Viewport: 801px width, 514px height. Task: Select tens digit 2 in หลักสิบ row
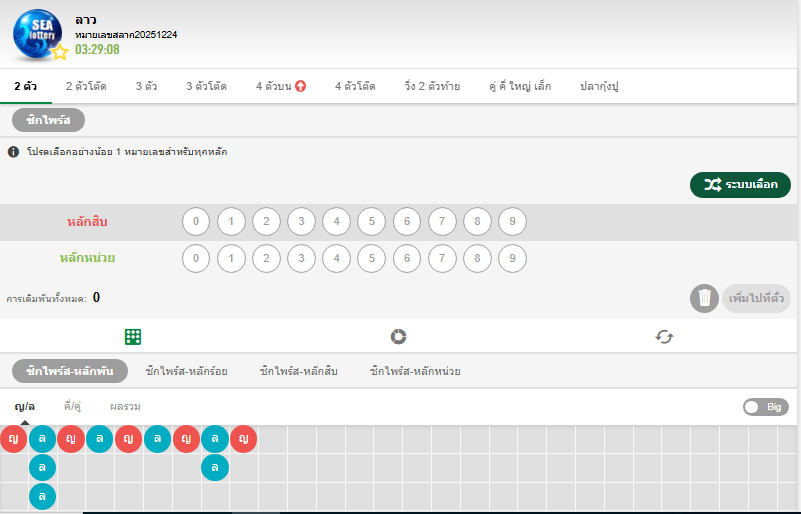click(x=266, y=221)
